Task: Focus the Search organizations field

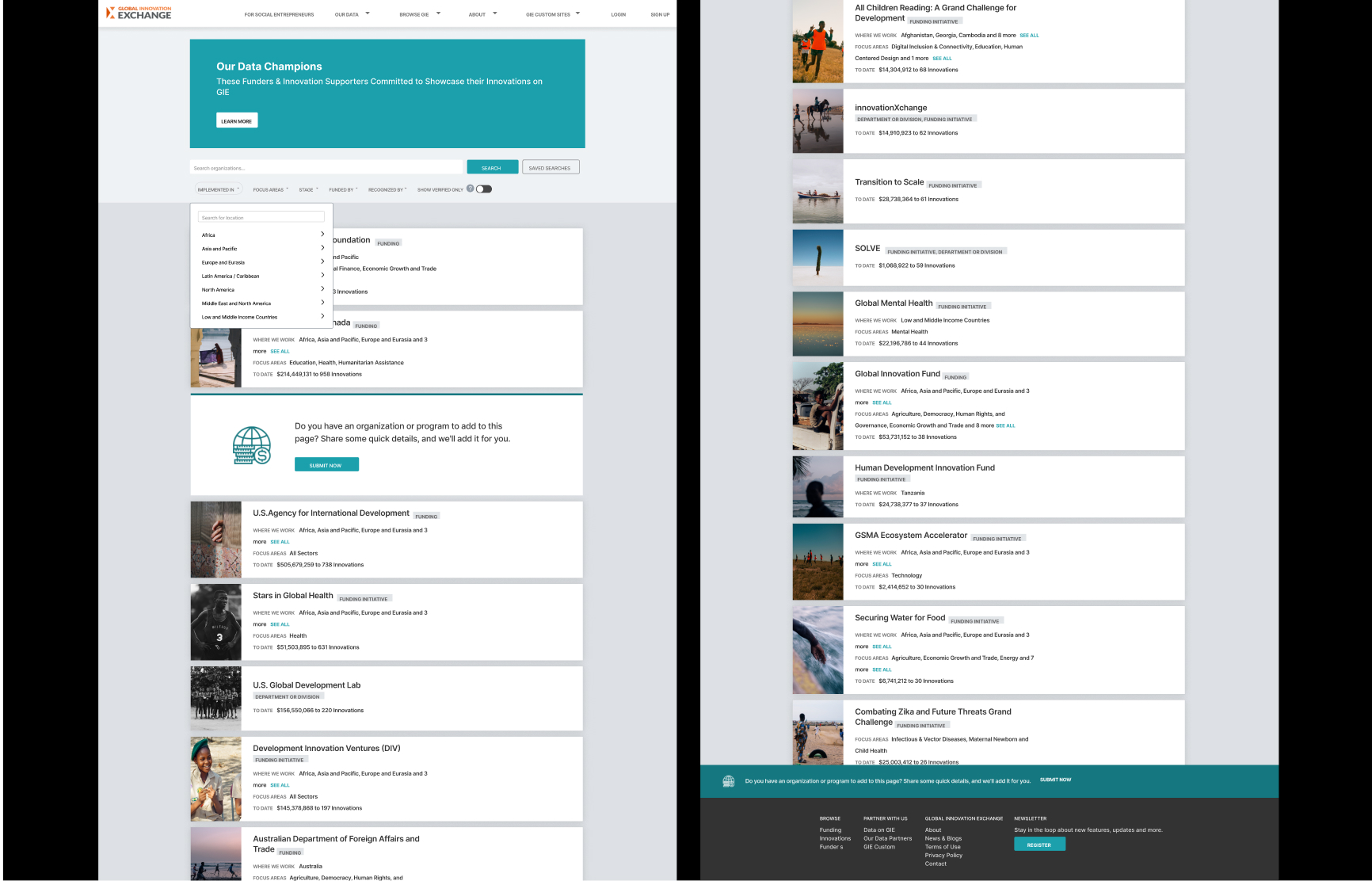Action: click(326, 167)
